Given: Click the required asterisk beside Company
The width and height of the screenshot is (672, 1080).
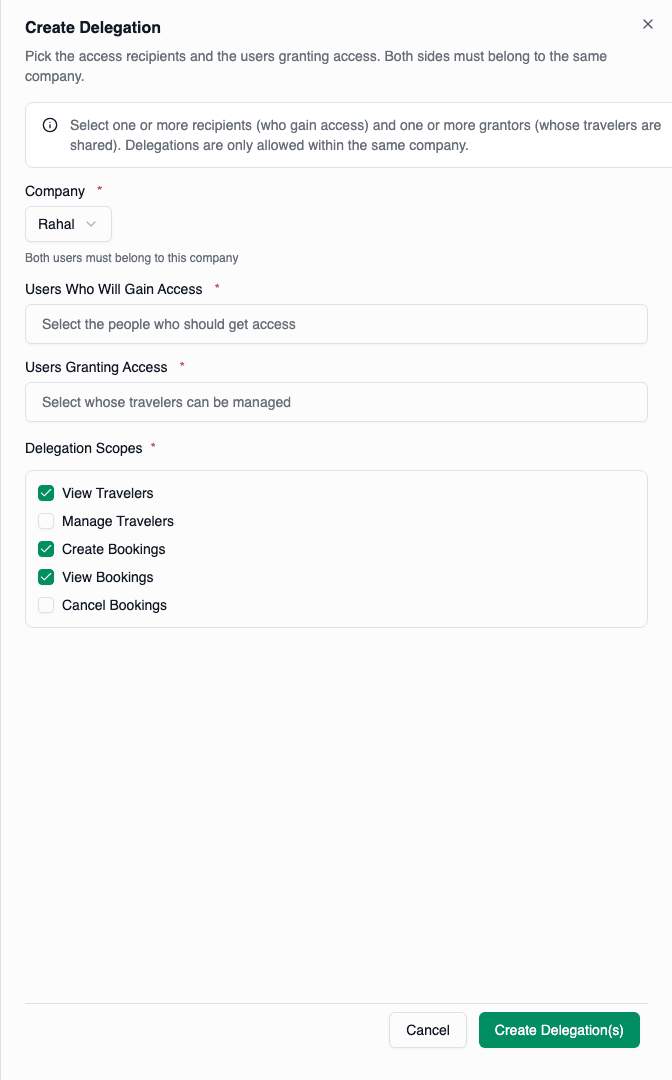Looking at the screenshot, I should (99, 188).
